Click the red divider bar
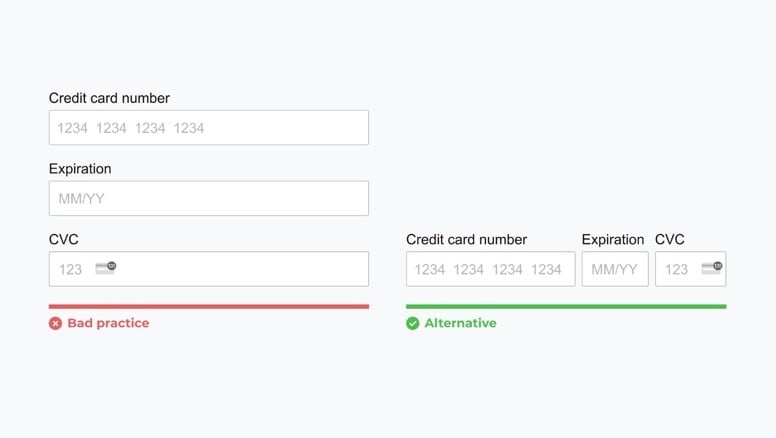 pyautogui.click(x=209, y=306)
